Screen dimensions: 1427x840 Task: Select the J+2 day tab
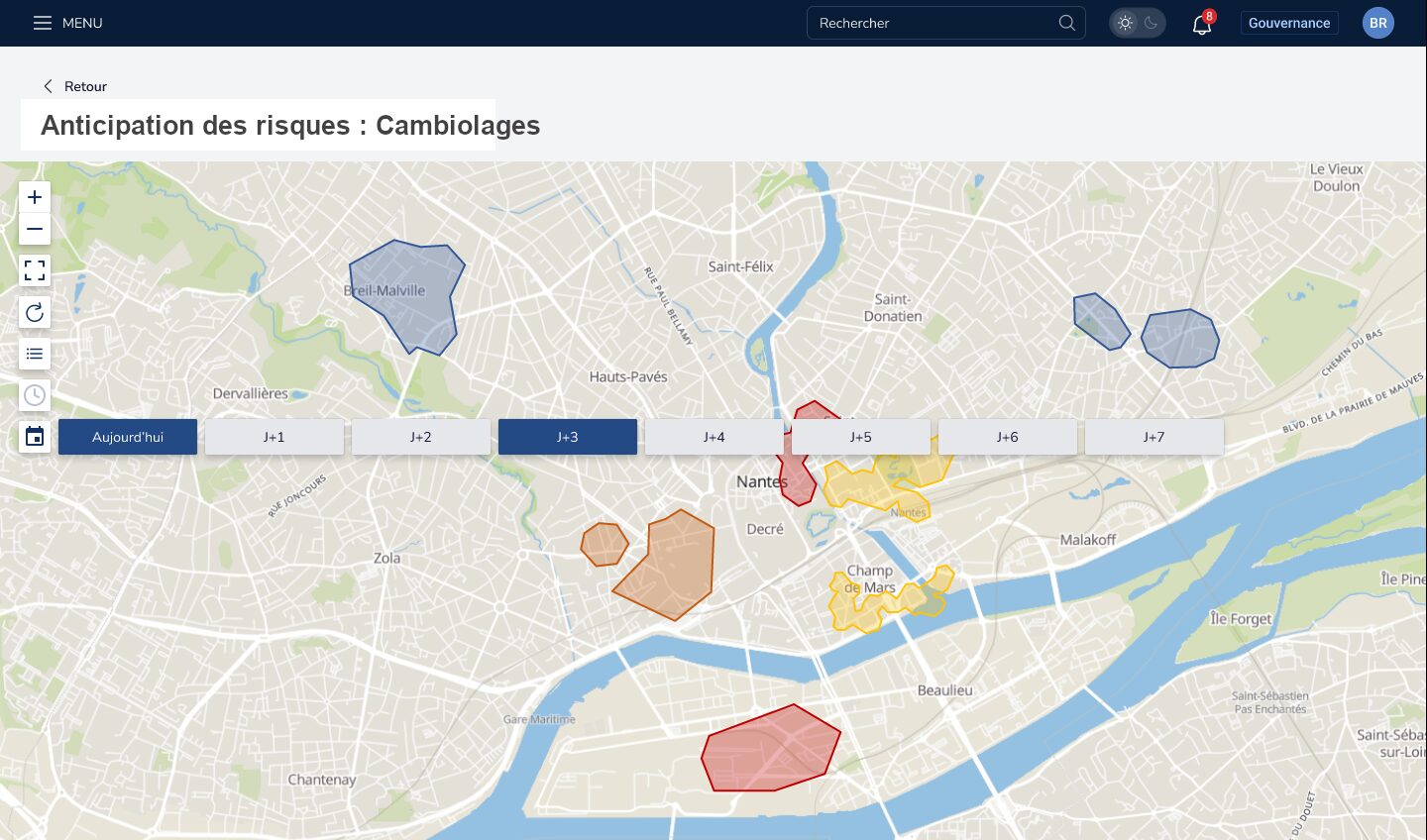(421, 437)
